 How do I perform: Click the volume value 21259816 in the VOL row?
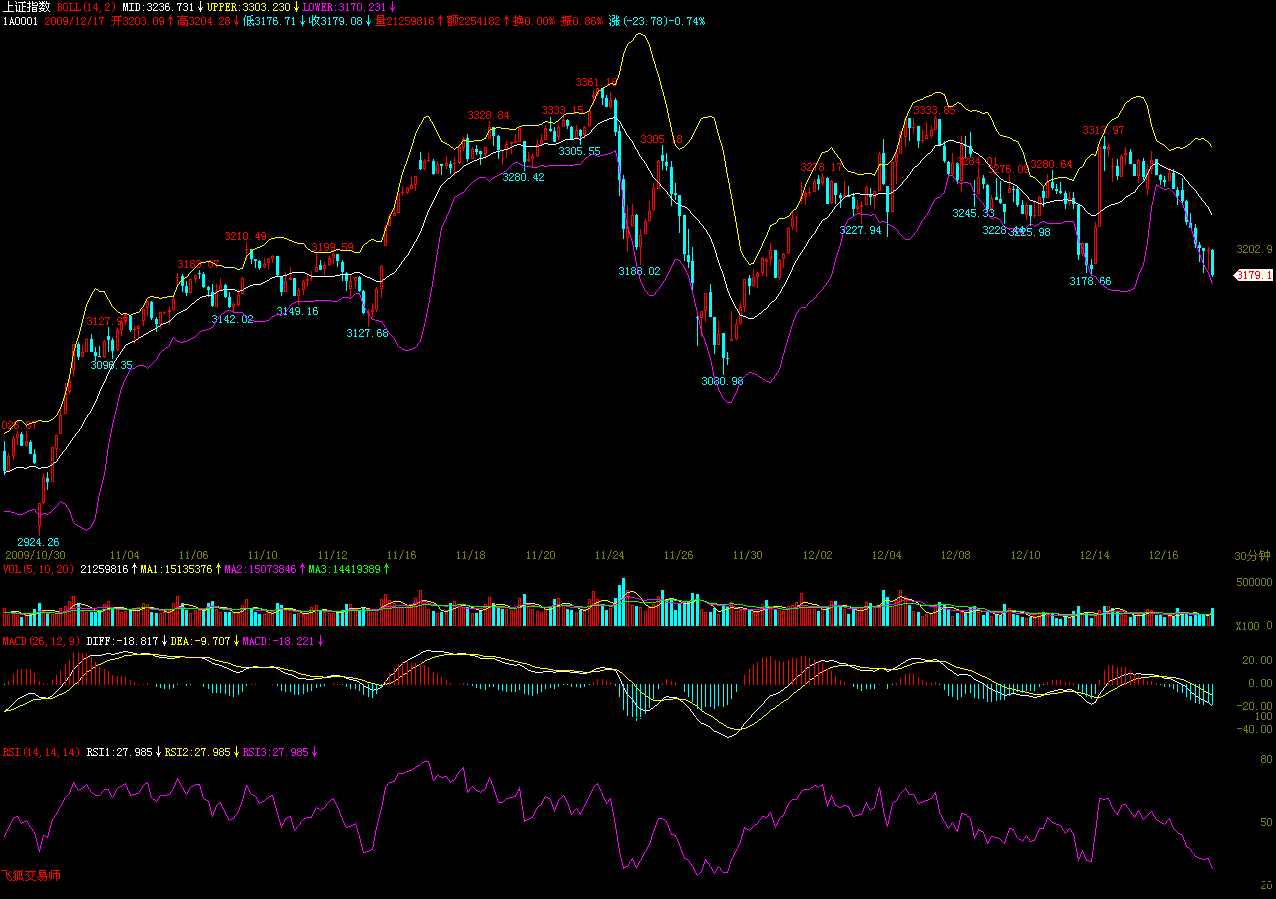tap(105, 569)
